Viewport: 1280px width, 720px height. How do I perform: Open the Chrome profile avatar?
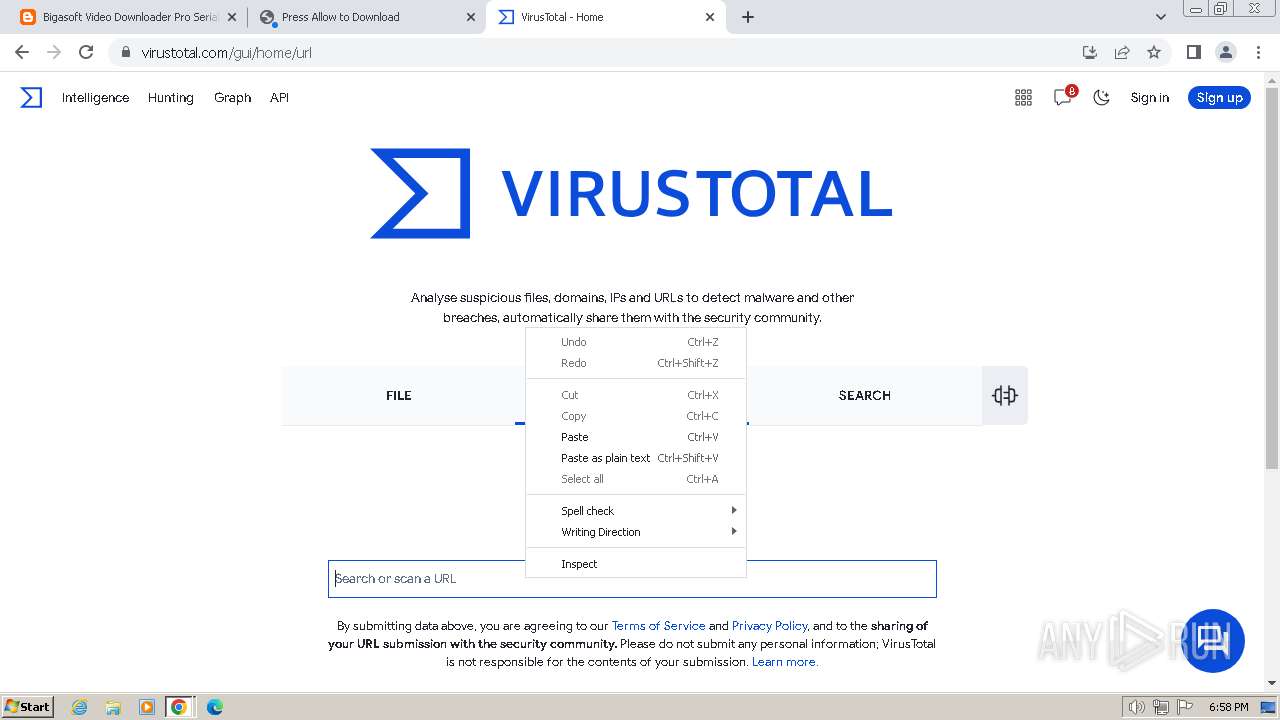click(x=1225, y=52)
